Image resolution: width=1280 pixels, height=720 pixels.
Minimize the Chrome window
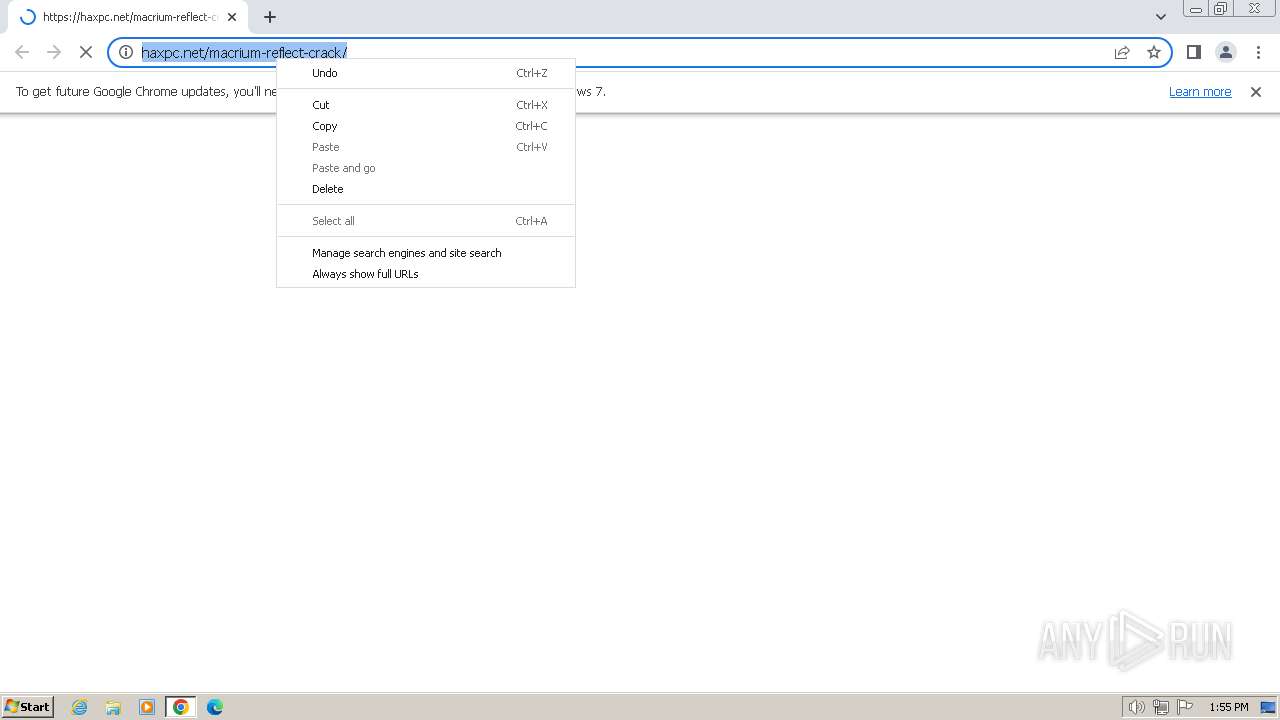[x=1196, y=9]
